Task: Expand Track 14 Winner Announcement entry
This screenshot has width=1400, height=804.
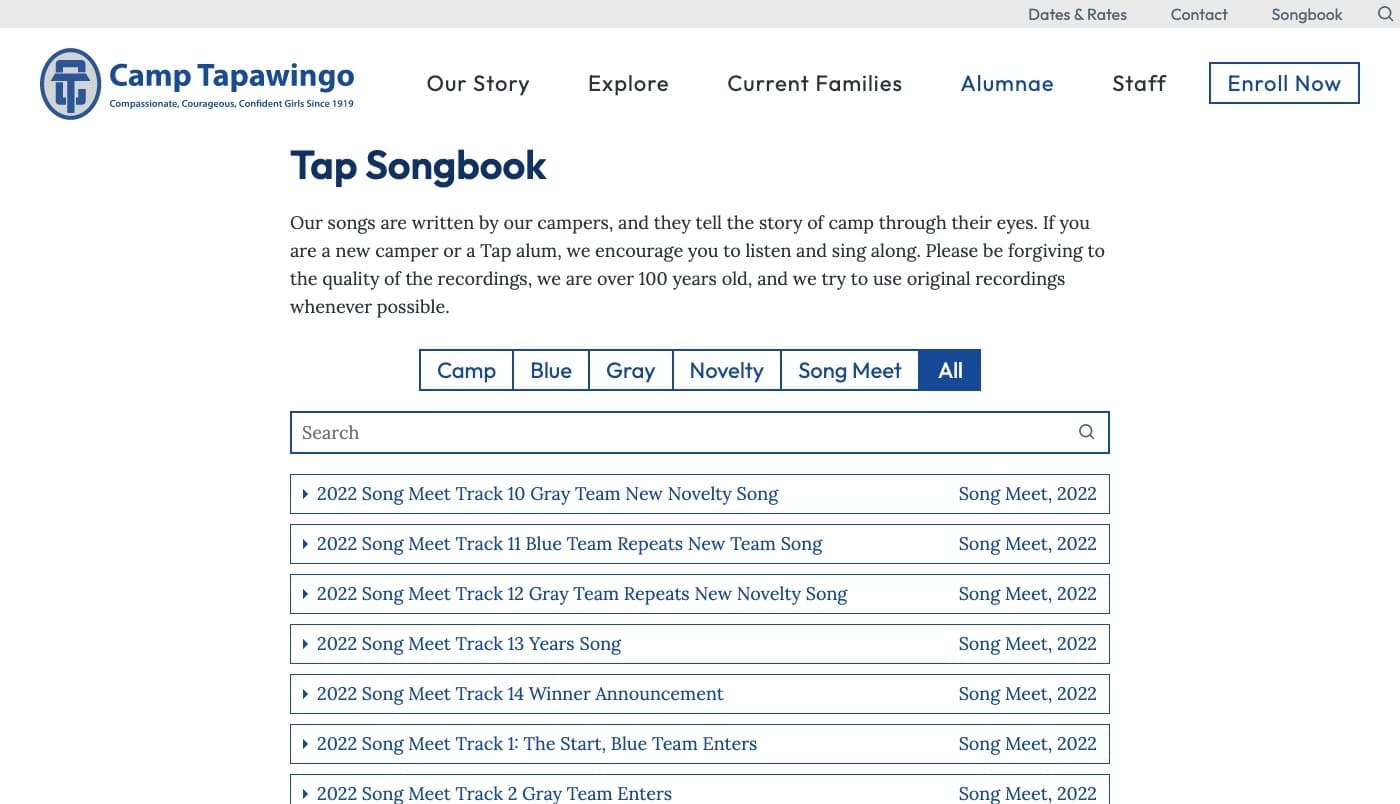Action: 519,694
